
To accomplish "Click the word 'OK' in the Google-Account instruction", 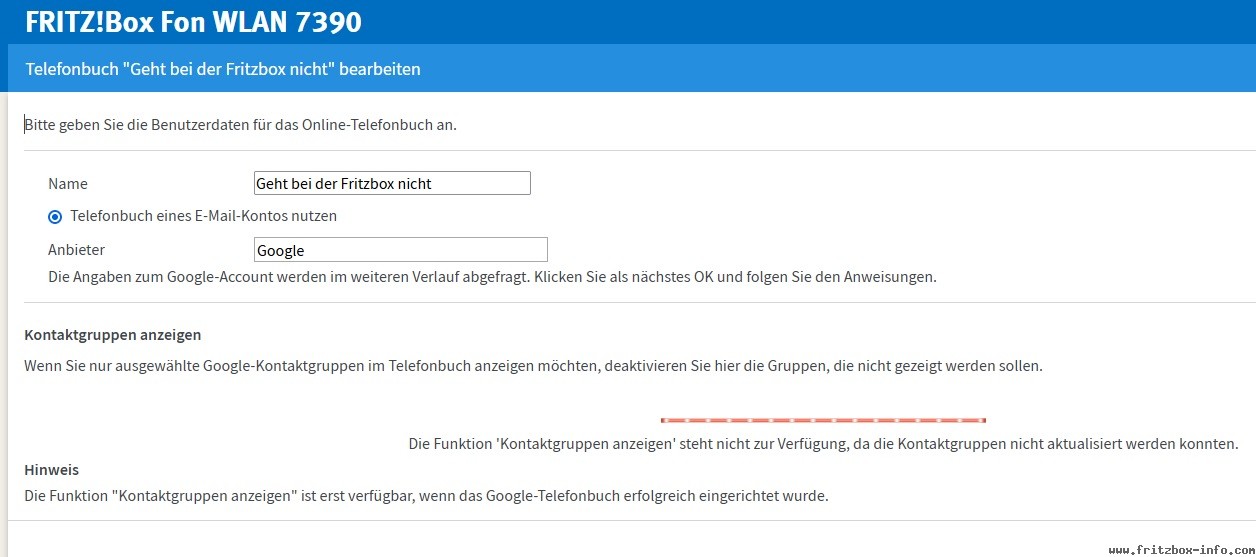I will pos(704,277).
